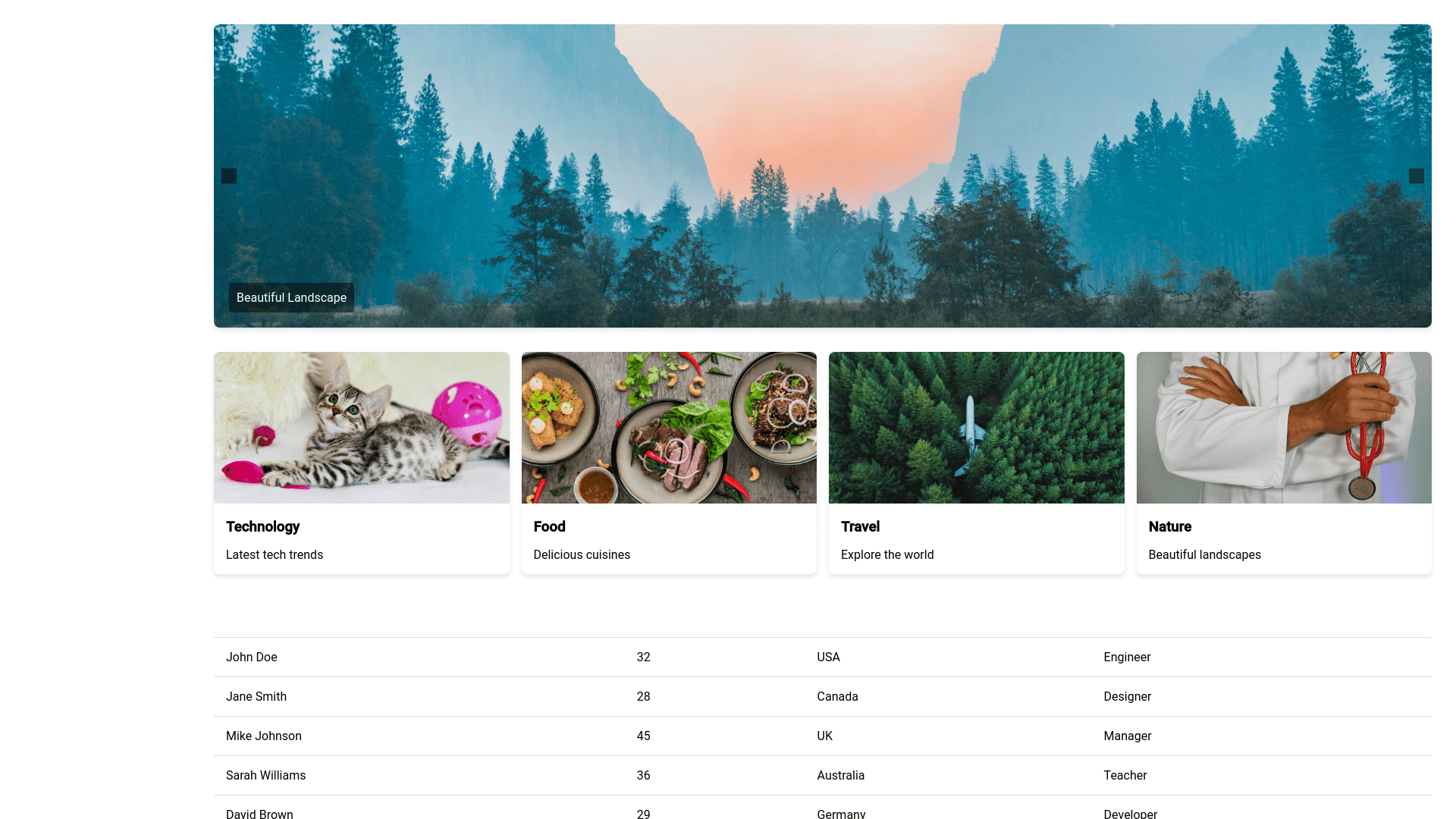Open the Food card dishes image
Image resolution: width=1456 pixels, height=819 pixels.
[669, 428]
